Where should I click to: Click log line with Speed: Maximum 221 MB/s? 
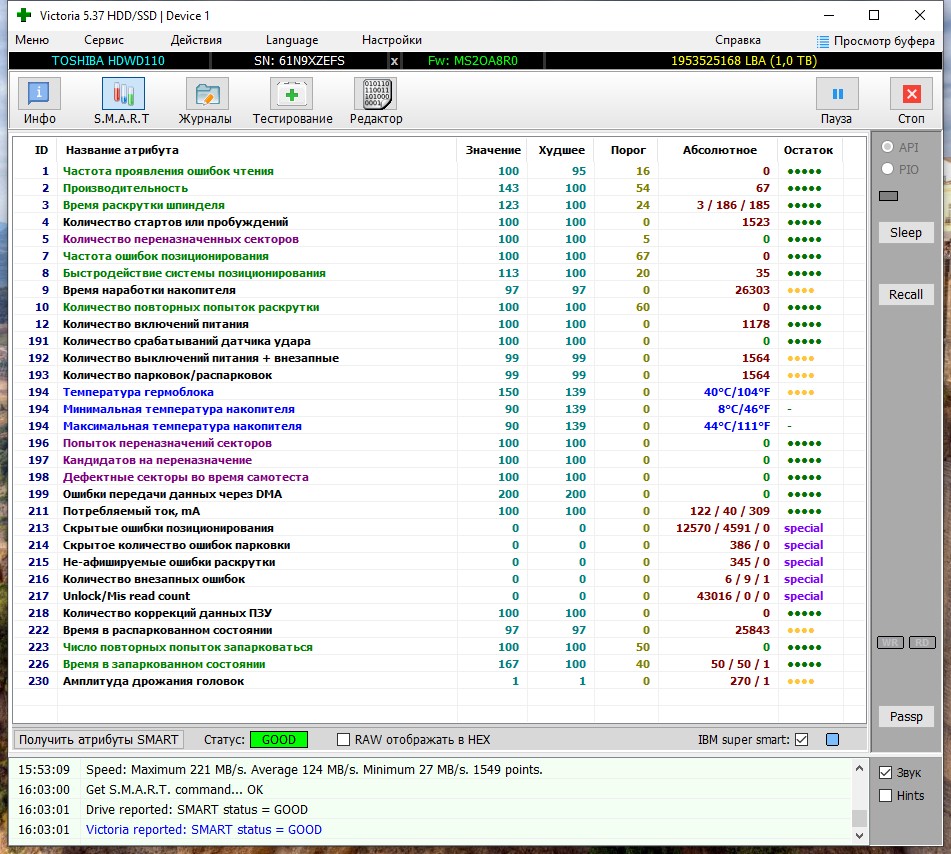coord(314,769)
